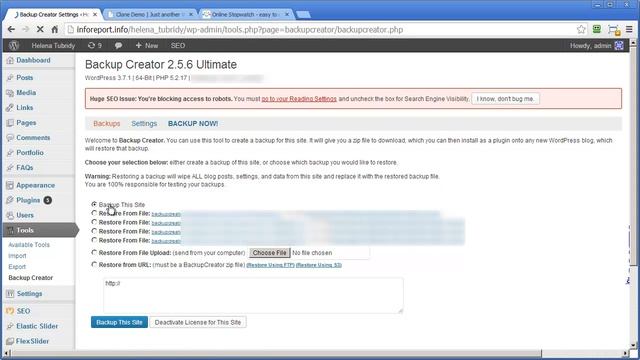Image resolution: width=640 pixels, height=360 pixels.
Task: Open updates counter showing 9
Action: coord(95,46)
